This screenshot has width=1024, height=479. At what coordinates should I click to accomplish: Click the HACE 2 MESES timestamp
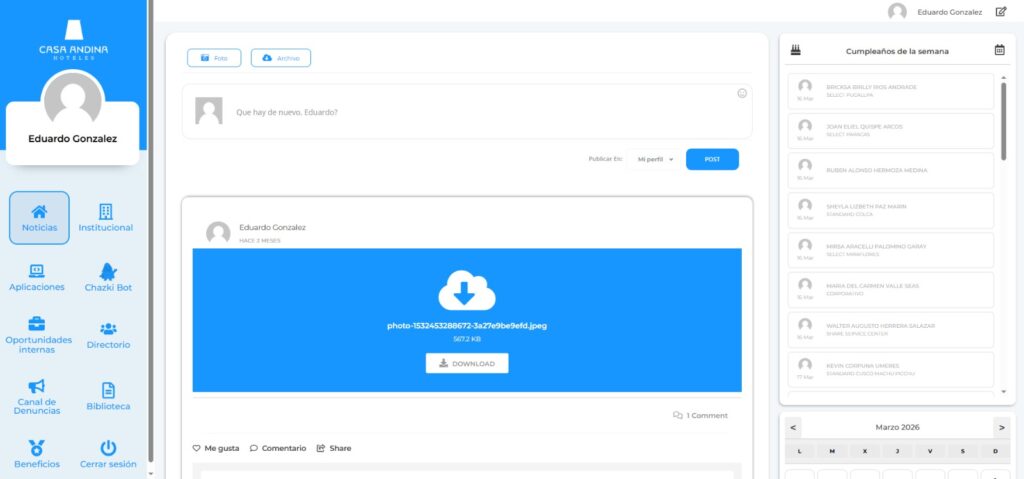[x=260, y=240]
